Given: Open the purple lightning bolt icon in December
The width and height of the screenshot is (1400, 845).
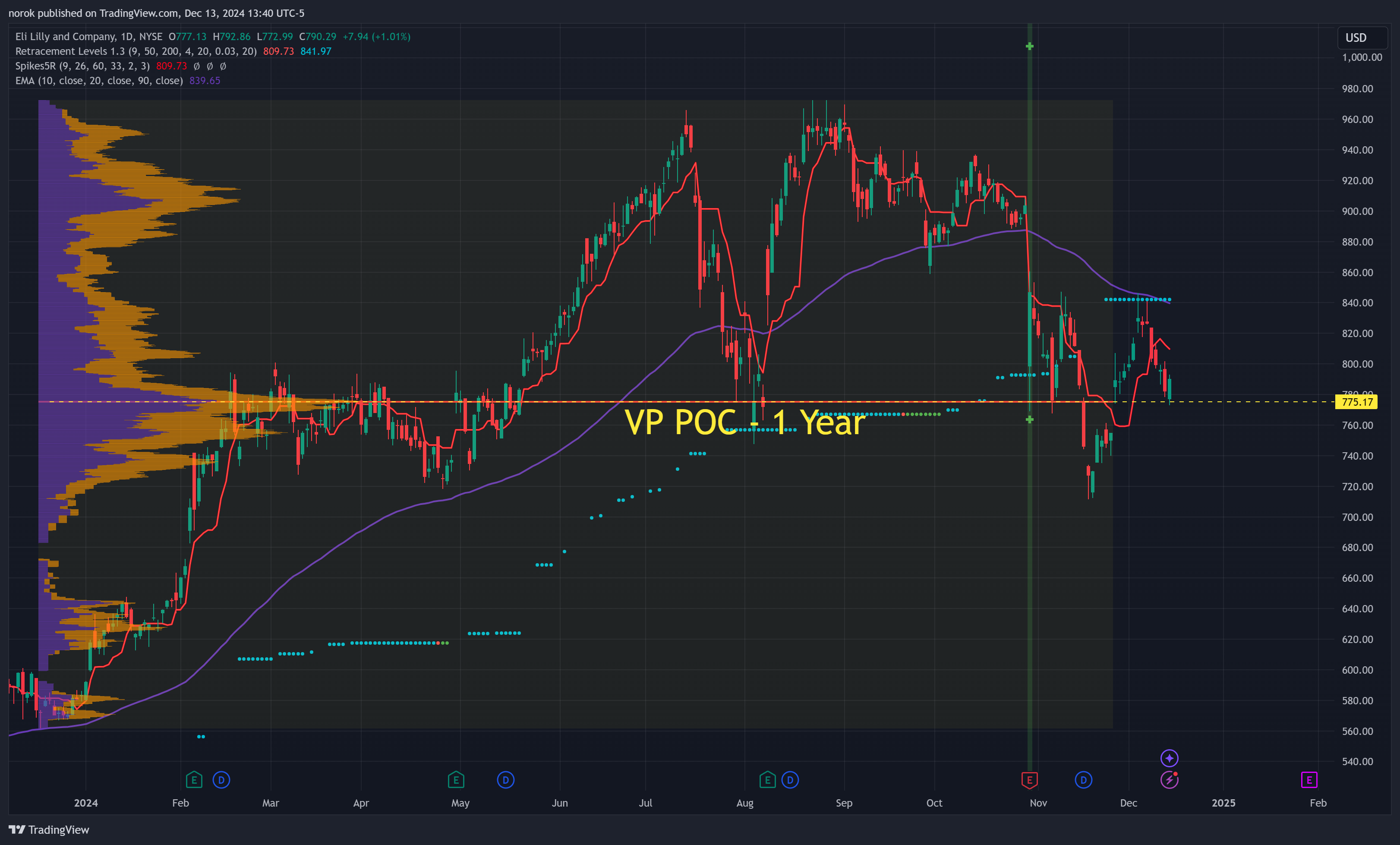Looking at the screenshot, I should pyautogui.click(x=1169, y=780).
